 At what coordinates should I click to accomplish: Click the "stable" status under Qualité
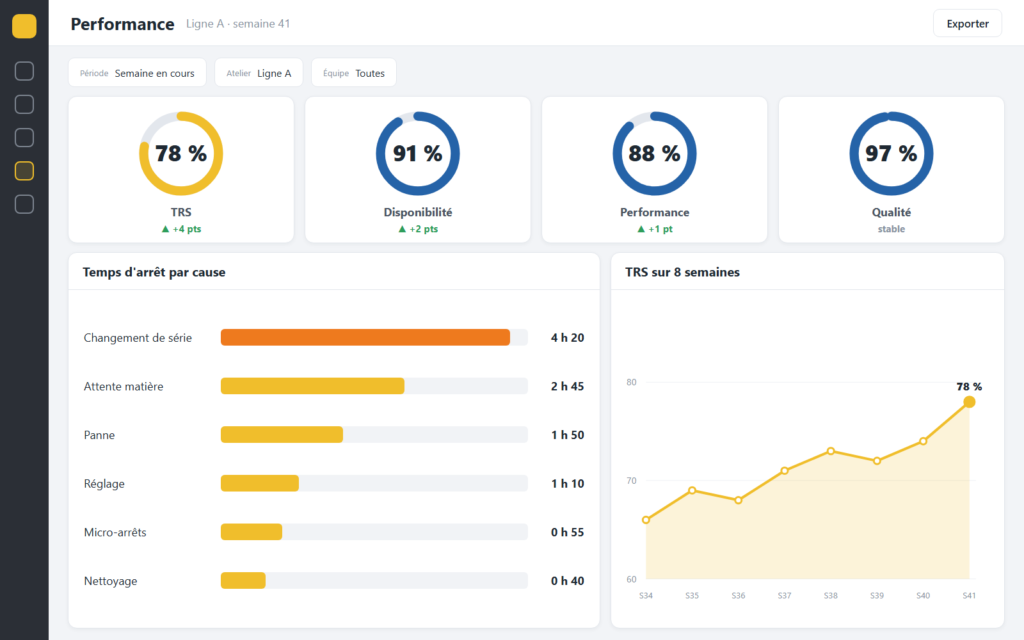pos(891,229)
